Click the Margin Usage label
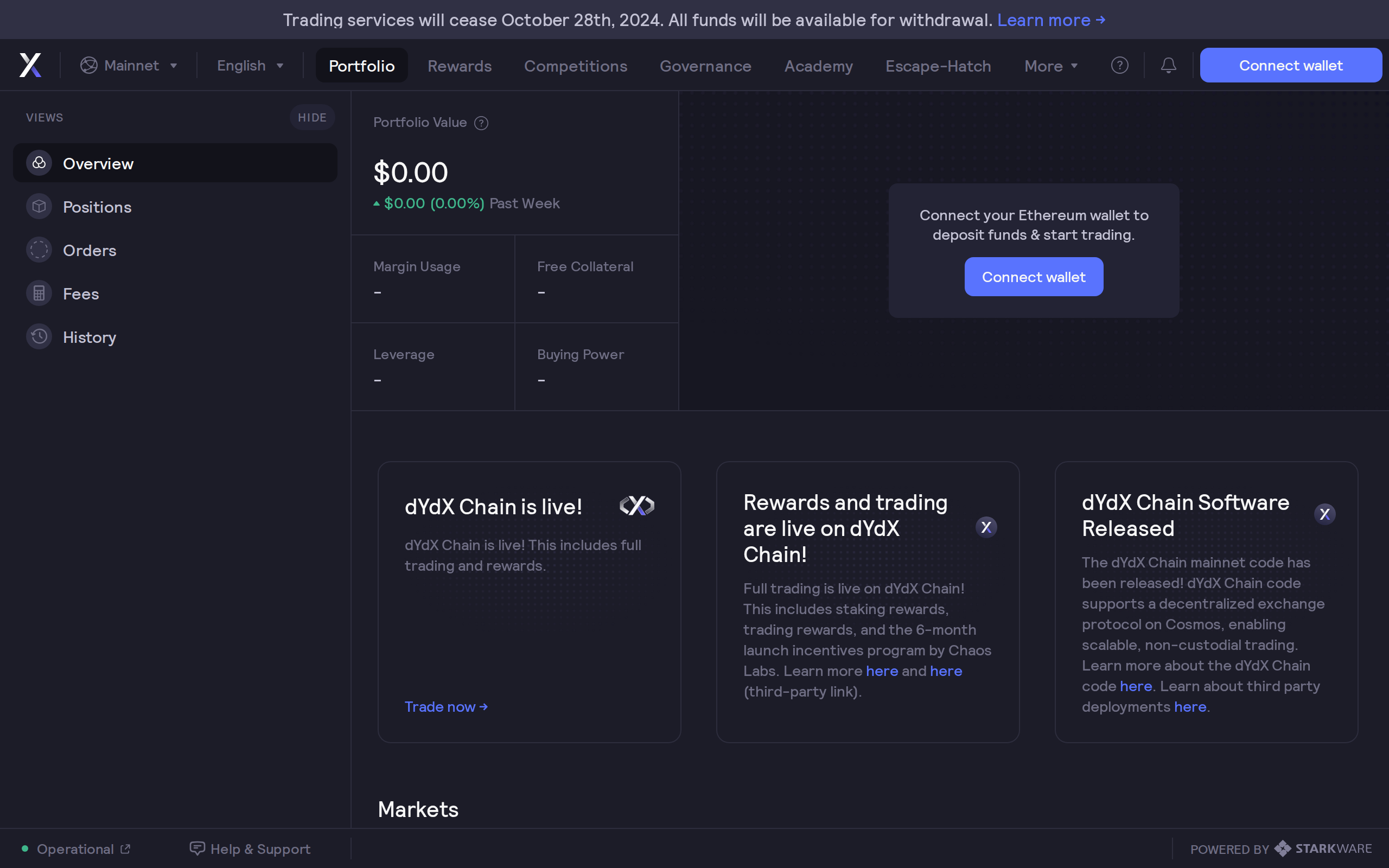Viewport: 1389px width, 868px height. tap(417, 266)
